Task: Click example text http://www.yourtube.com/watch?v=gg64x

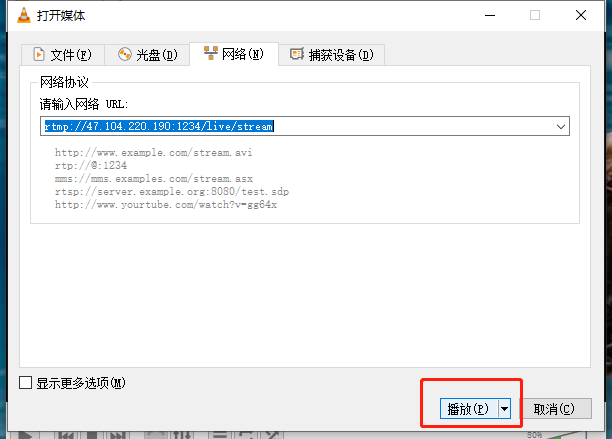Action: (x=166, y=204)
